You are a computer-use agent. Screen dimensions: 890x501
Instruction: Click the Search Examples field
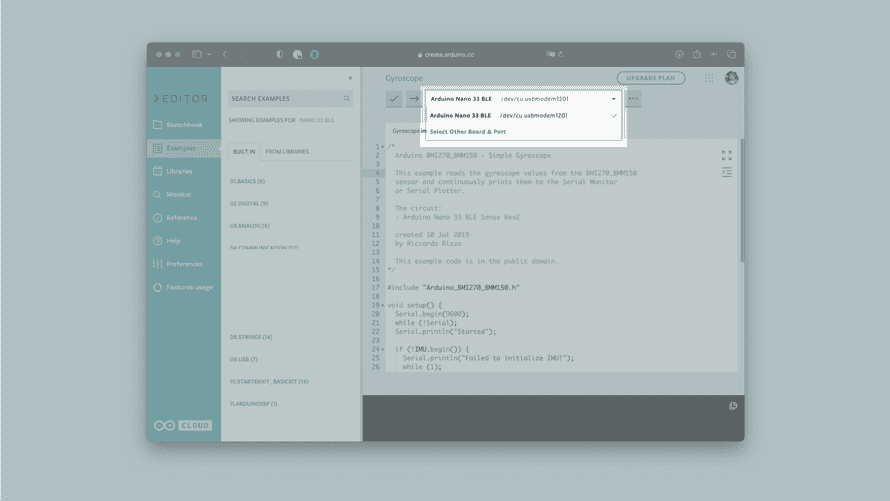click(286, 99)
